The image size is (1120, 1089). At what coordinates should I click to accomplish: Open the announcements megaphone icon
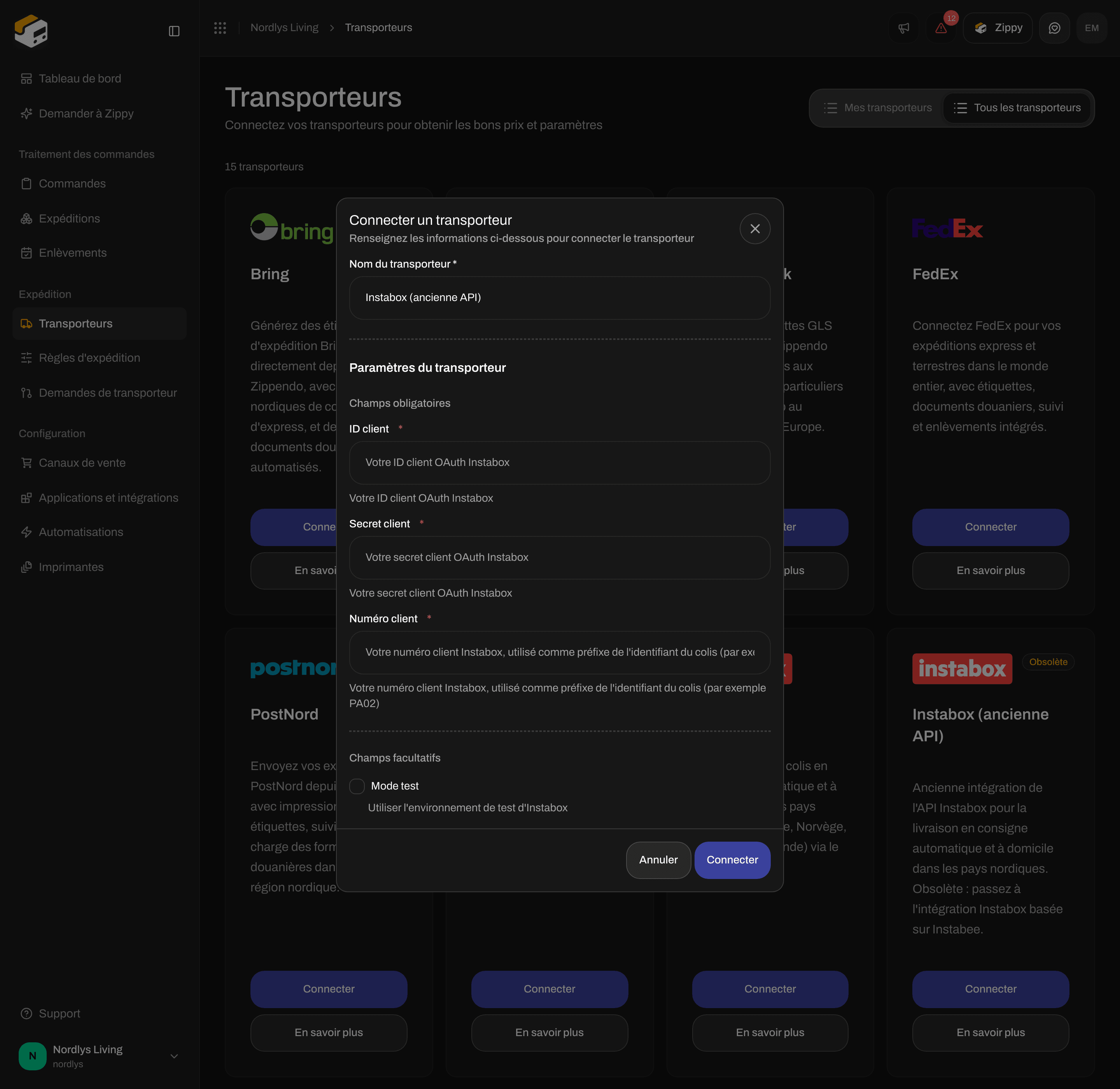pyautogui.click(x=904, y=28)
